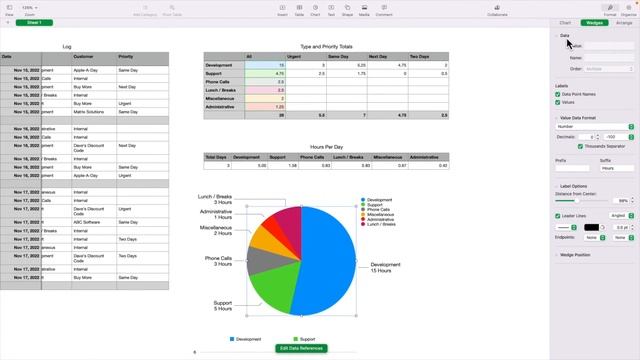Open the Number format dropdown

tap(595, 127)
